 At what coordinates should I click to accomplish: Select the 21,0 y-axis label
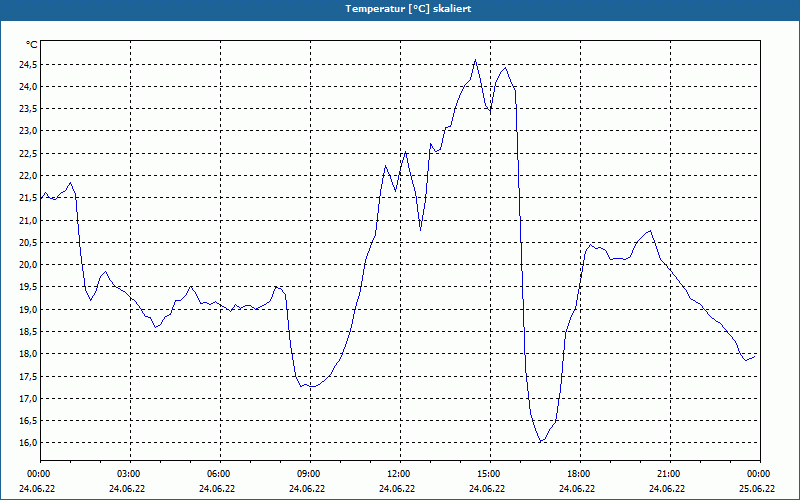coord(28,220)
